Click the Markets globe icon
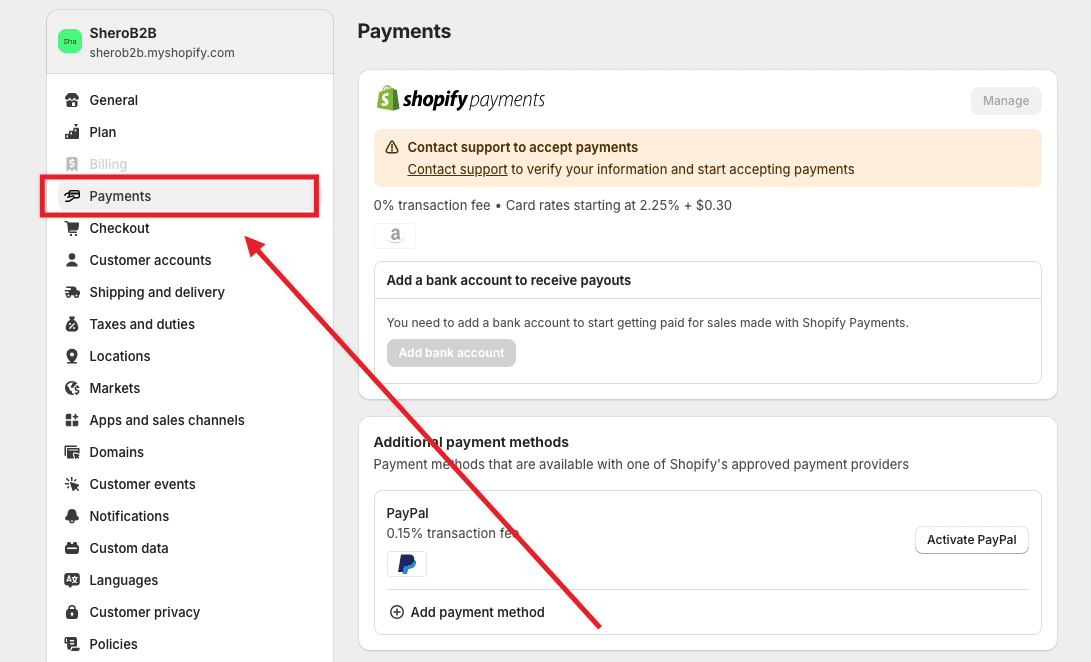 [71, 388]
